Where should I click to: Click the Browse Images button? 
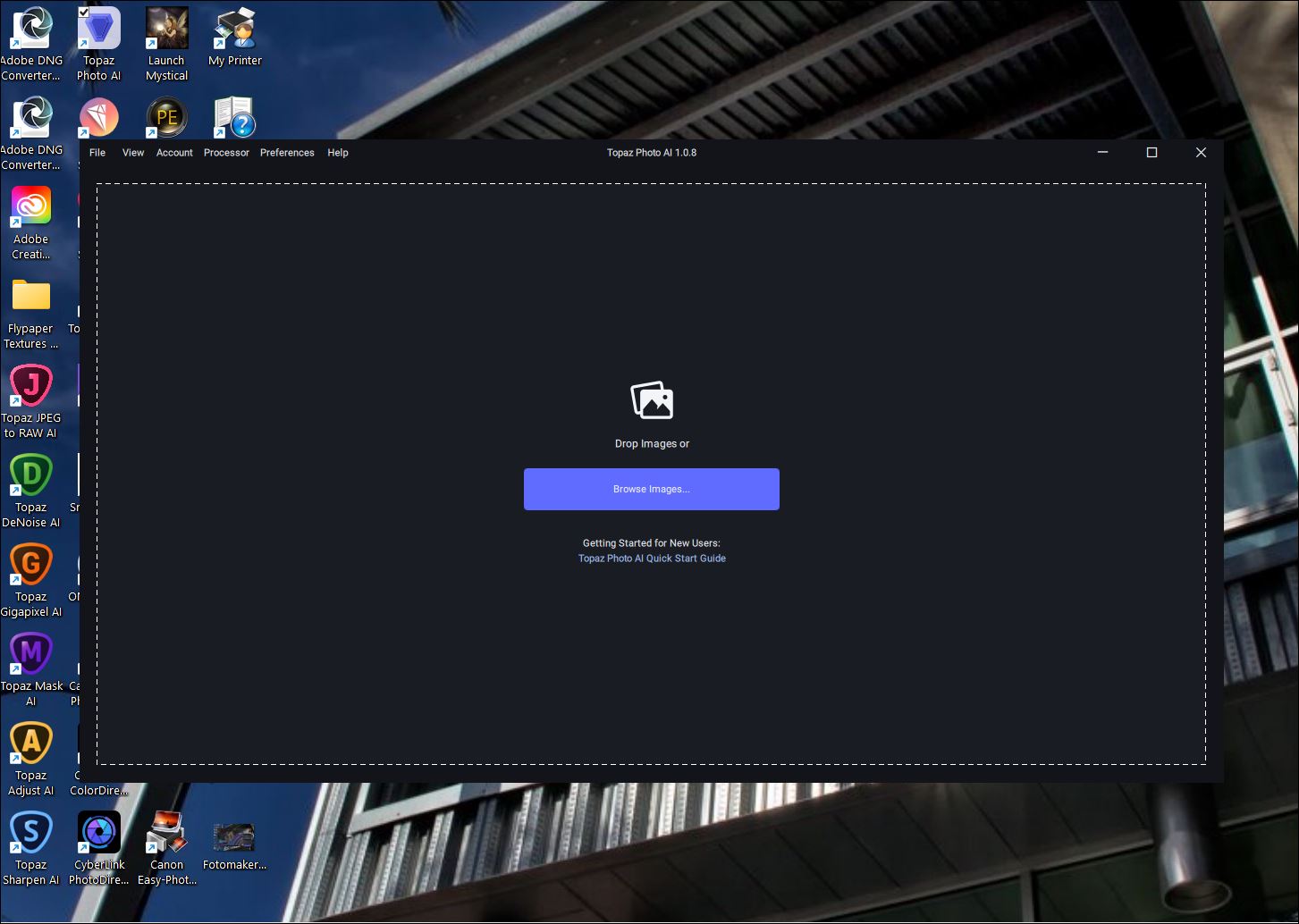pyautogui.click(x=651, y=489)
